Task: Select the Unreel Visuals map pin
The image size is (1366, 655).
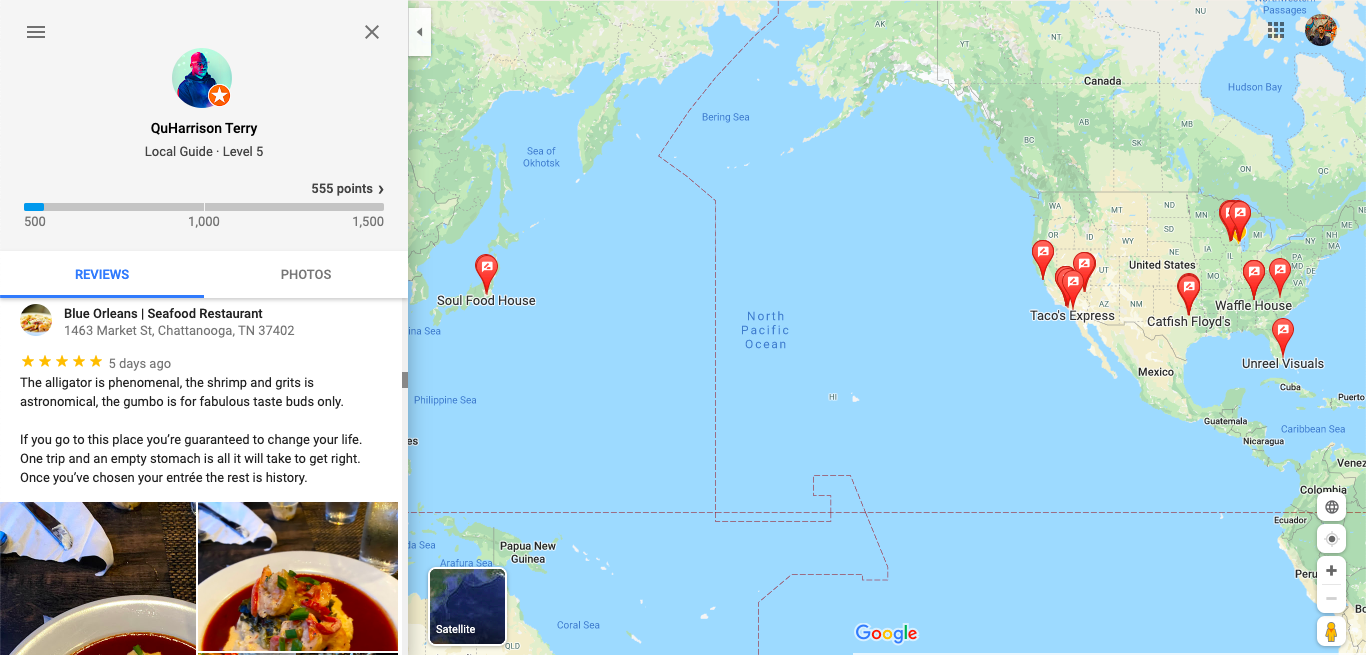Action: pyautogui.click(x=1283, y=336)
